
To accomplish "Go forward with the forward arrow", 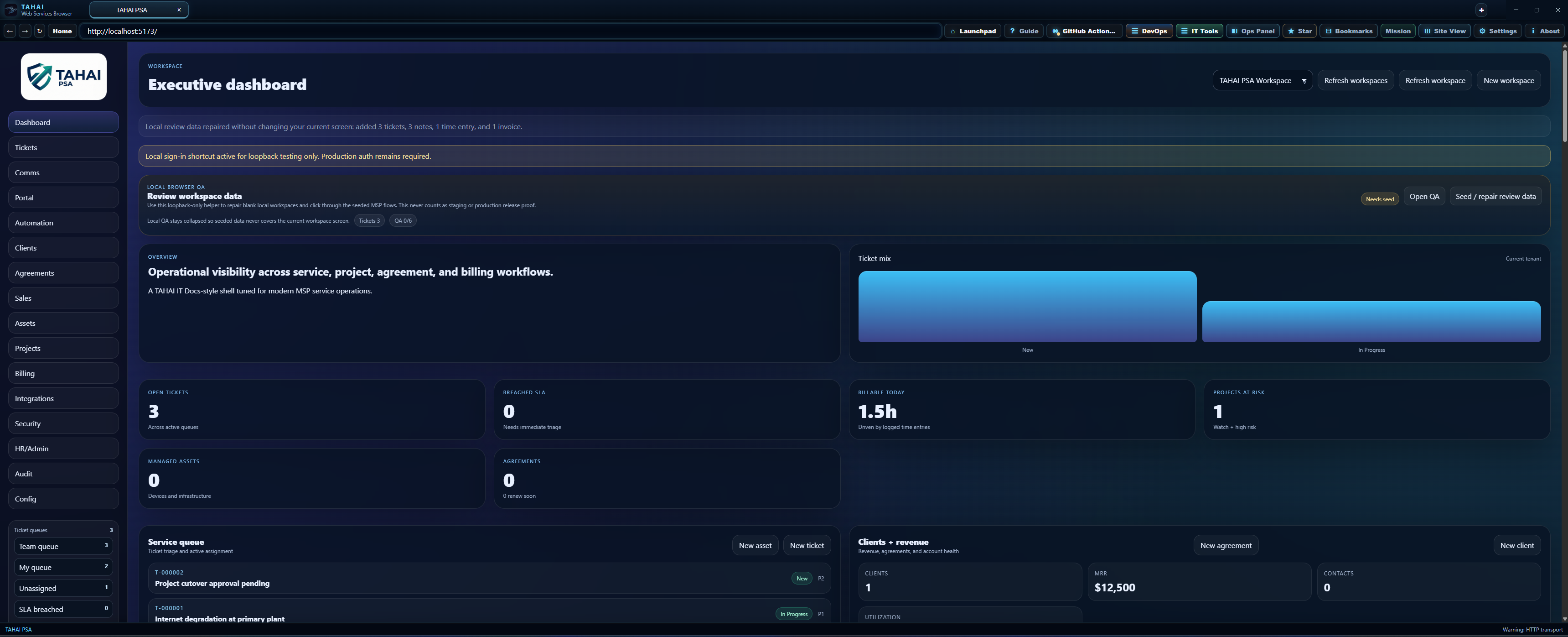I will (x=25, y=31).
